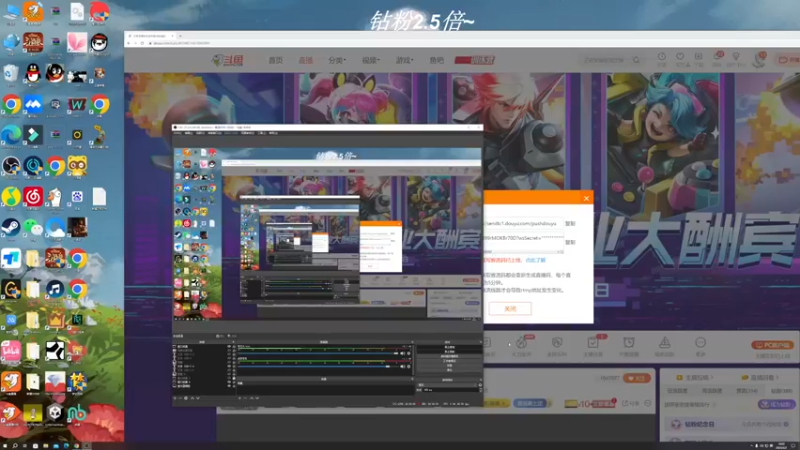Screen dimensions: 800x450
Task: Click the 点此了解 link in dialog
Action: click(535, 260)
